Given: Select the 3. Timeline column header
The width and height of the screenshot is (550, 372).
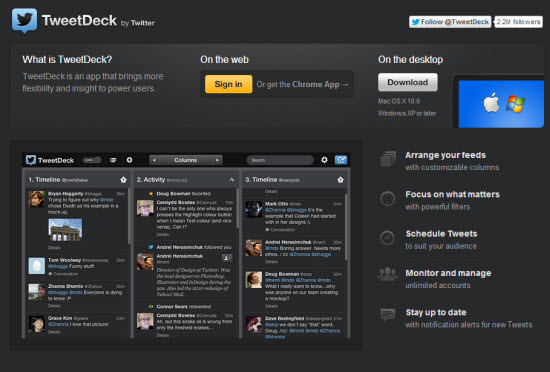Looking at the screenshot, I should 294,180.
